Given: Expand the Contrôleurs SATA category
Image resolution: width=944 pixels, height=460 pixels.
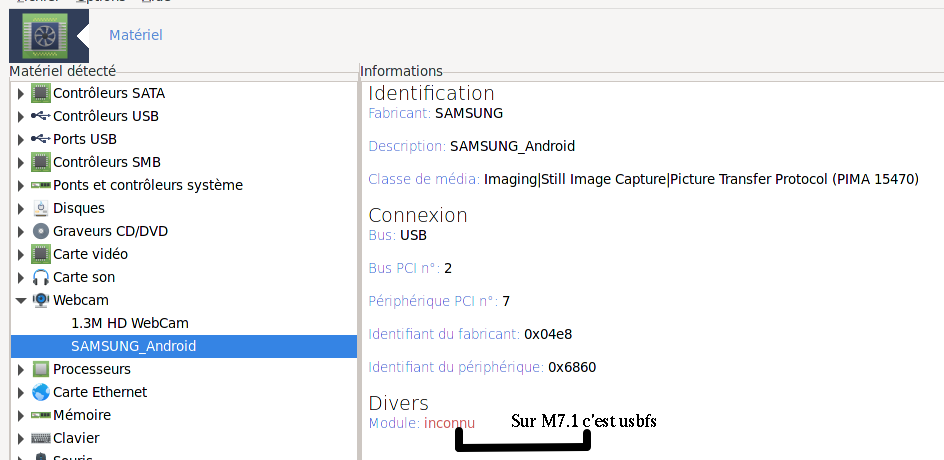Looking at the screenshot, I should tap(20, 93).
